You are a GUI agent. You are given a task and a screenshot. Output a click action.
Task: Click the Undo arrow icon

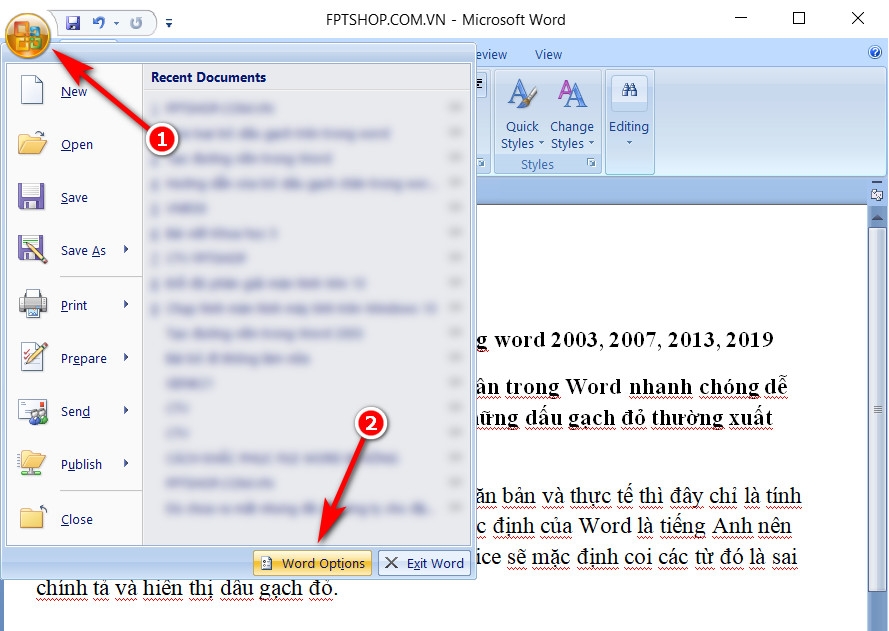coord(99,23)
